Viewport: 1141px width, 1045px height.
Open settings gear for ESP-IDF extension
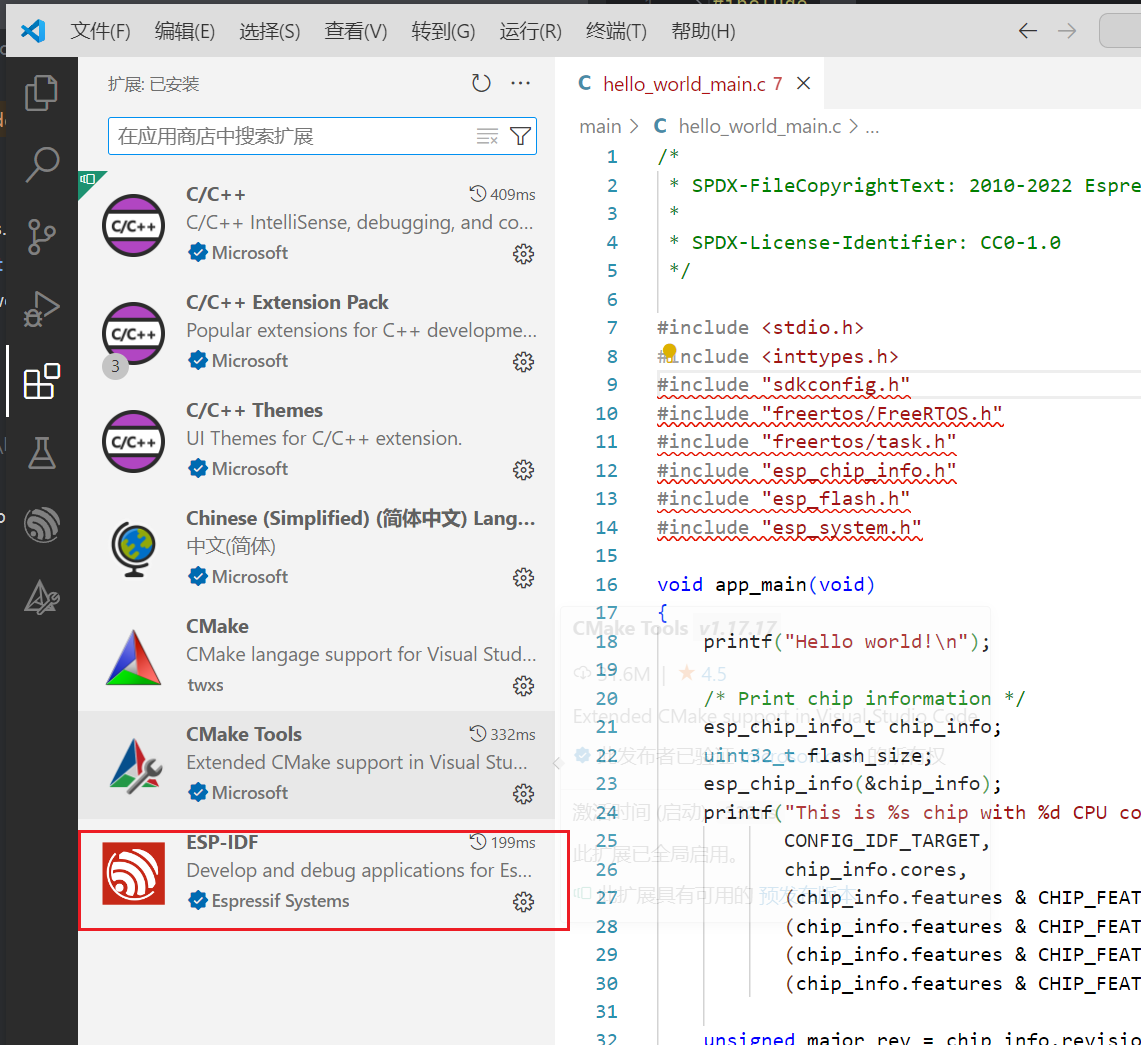(523, 902)
